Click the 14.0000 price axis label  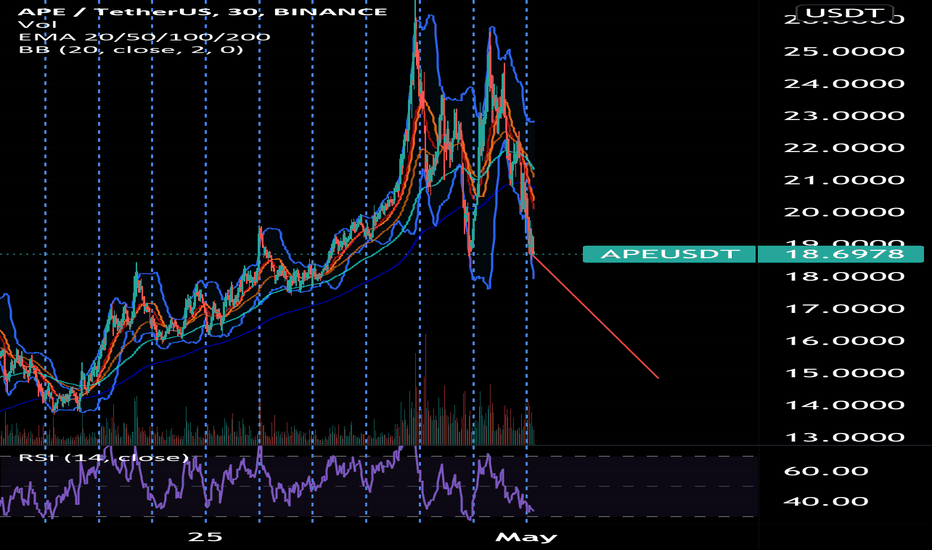click(845, 405)
